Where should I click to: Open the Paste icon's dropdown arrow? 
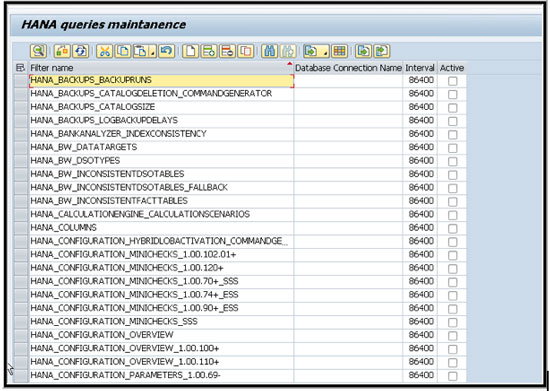coord(153,52)
